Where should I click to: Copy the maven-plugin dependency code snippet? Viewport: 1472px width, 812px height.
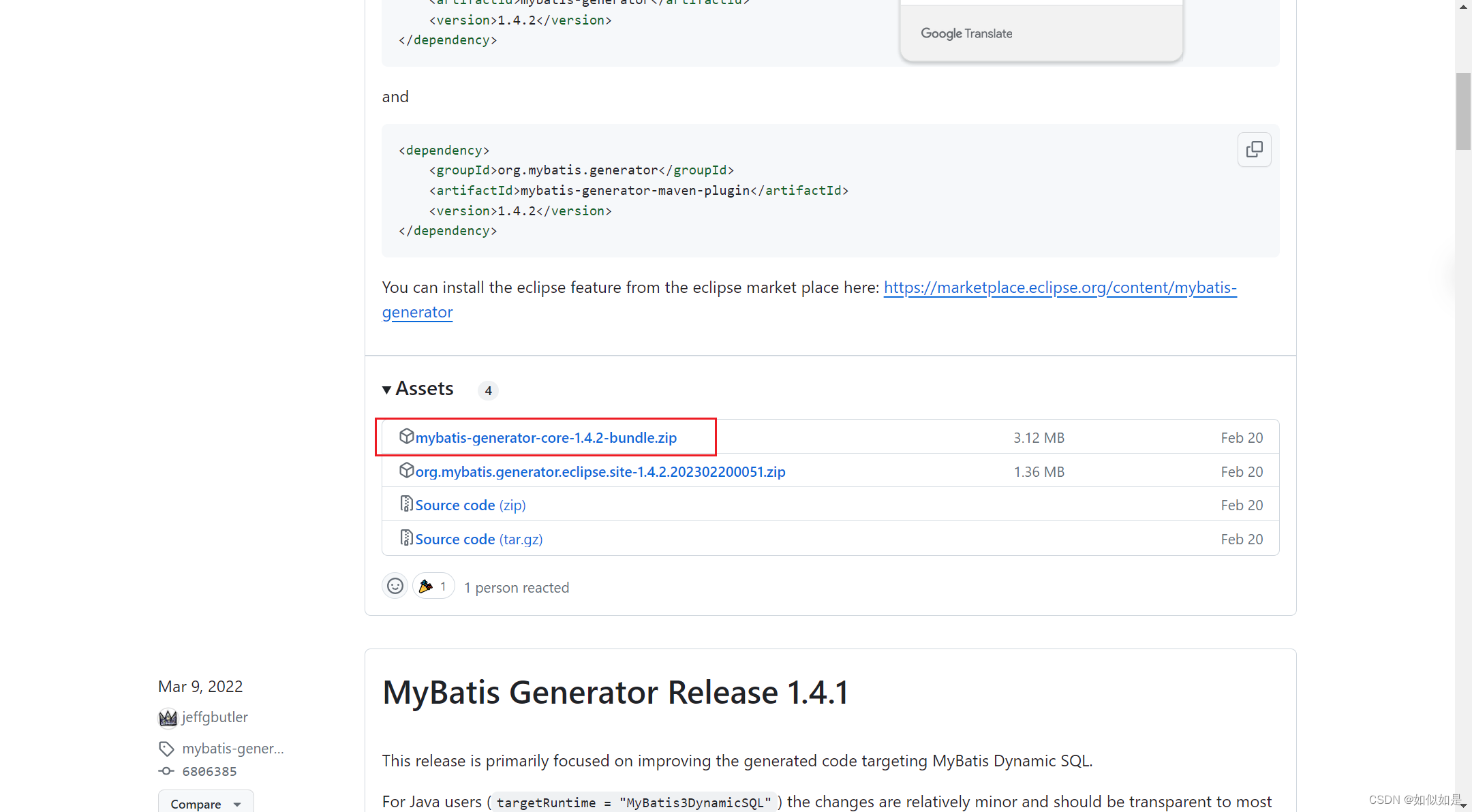[x=1254, y=149]
